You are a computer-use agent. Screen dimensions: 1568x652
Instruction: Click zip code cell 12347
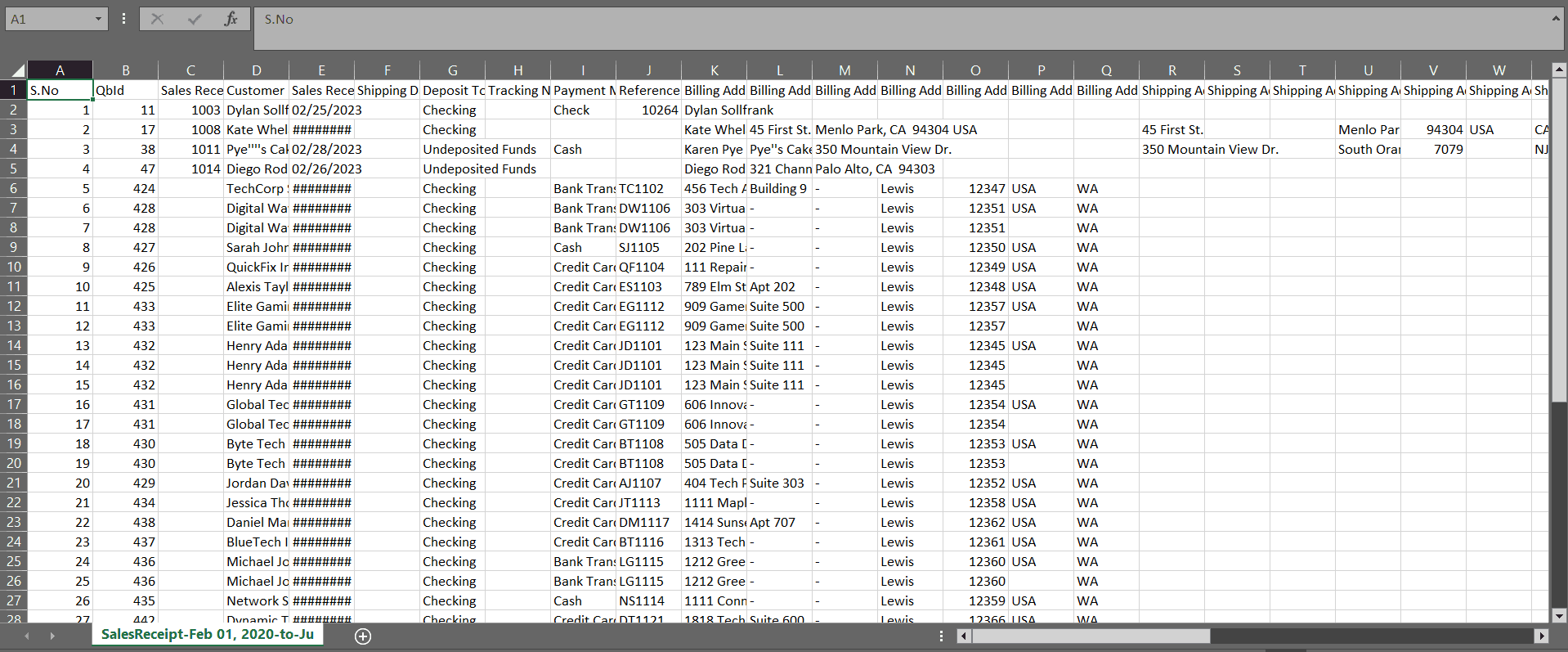975,188
